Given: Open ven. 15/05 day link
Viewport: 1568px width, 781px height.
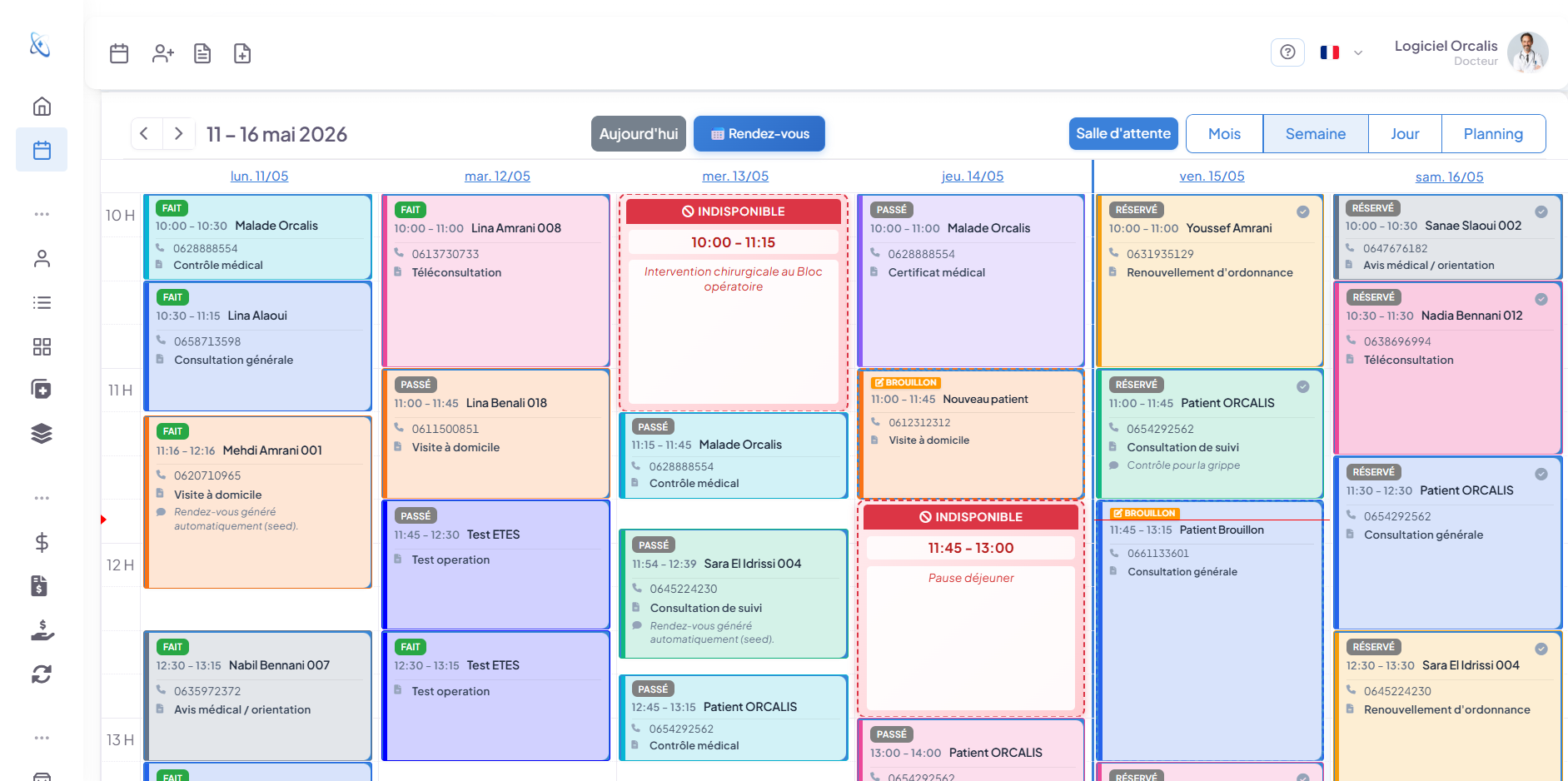Looking at the screenshot, I should [x=1212, y=176].
